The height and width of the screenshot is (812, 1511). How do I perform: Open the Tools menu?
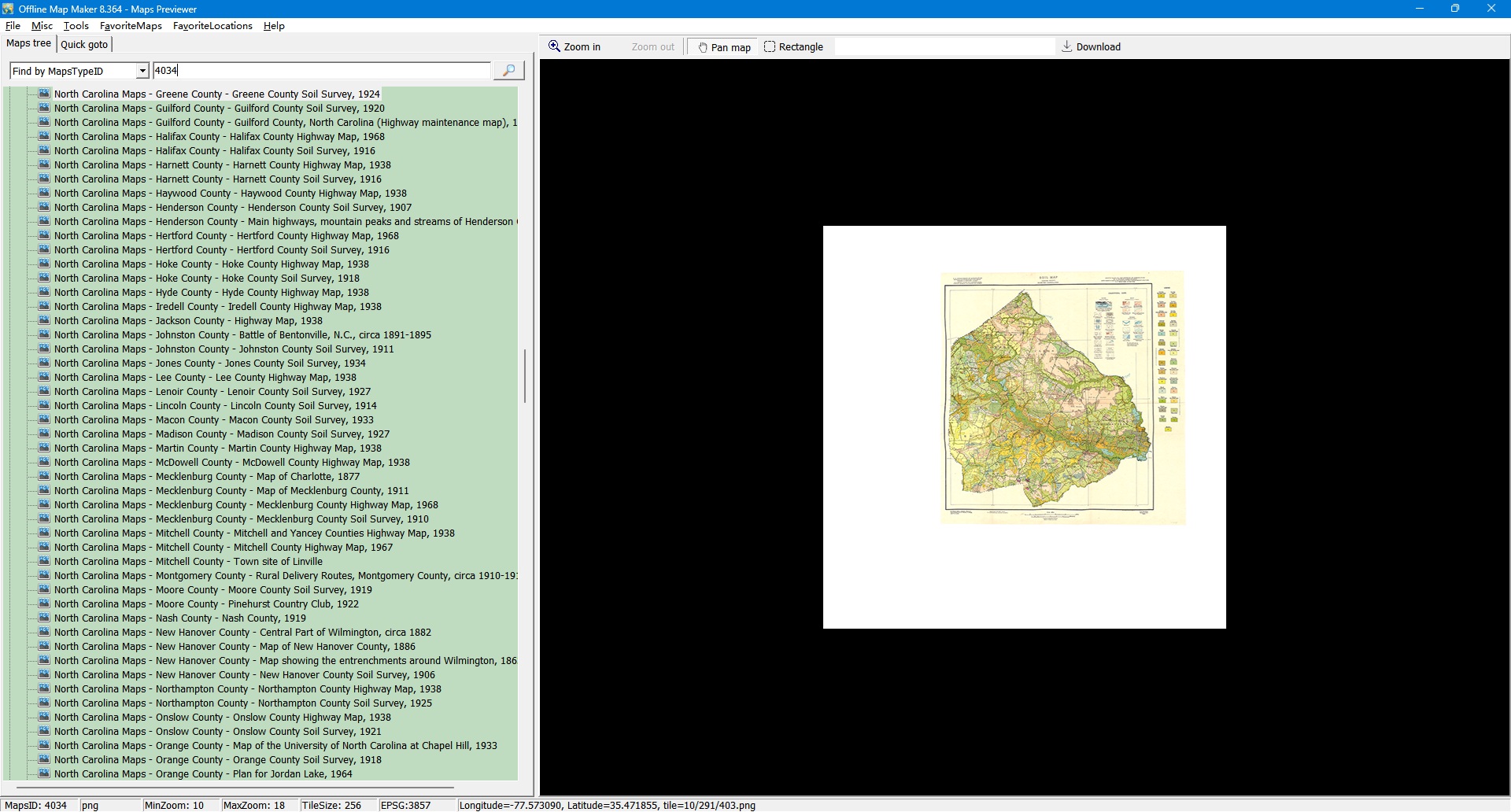tap(76, 26)
